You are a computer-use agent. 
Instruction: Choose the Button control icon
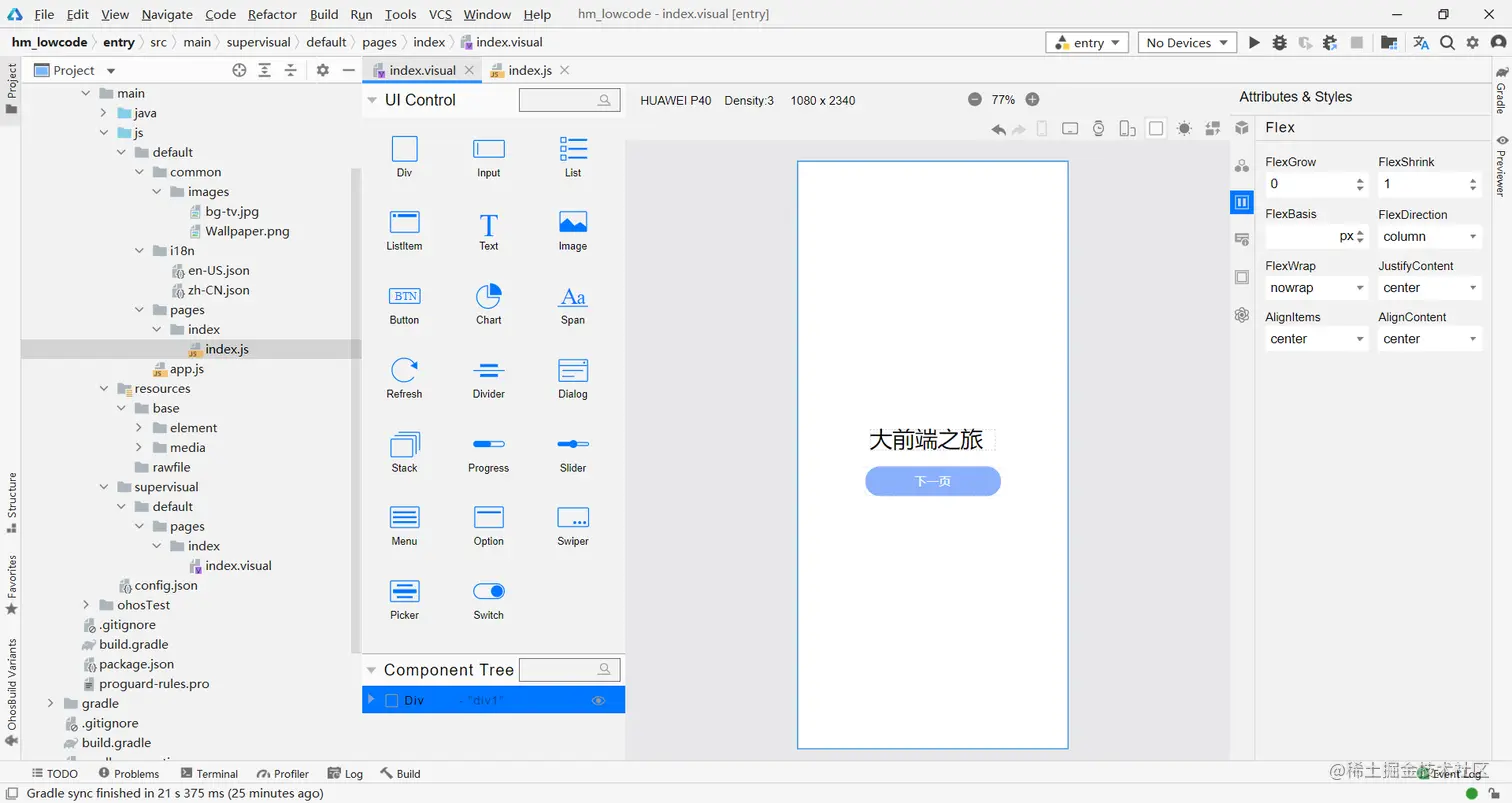point(404,296)
